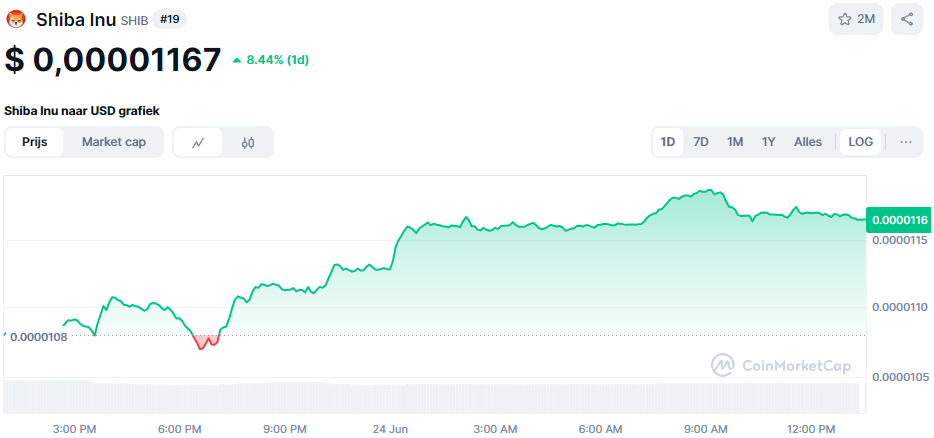Image resolution: width=934 pixels, height=438 pixels.
Task: Click the green 0.0000116 current price tag
Action: point(898,220)
